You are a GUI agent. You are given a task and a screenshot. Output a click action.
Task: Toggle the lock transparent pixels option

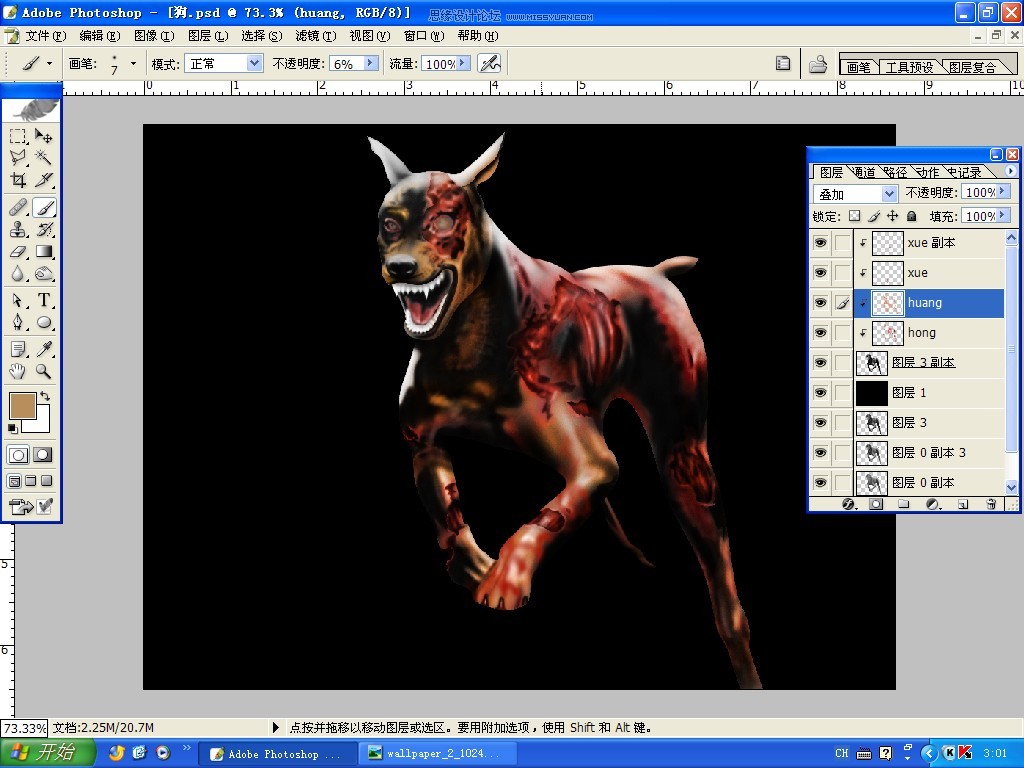pyautogui.click(x=854, y=216)
